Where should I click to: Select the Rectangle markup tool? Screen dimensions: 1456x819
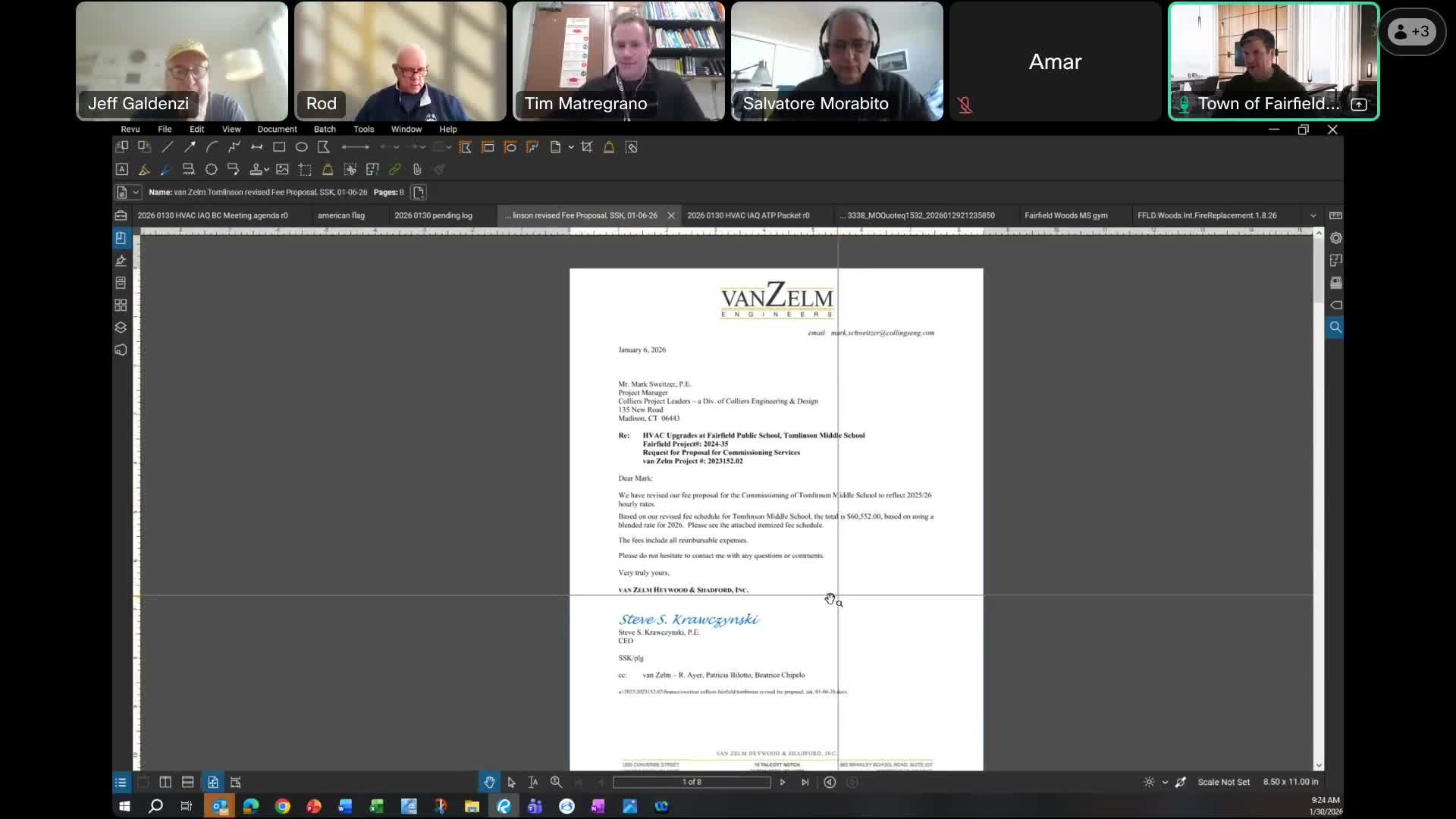[x=279, y=147]
